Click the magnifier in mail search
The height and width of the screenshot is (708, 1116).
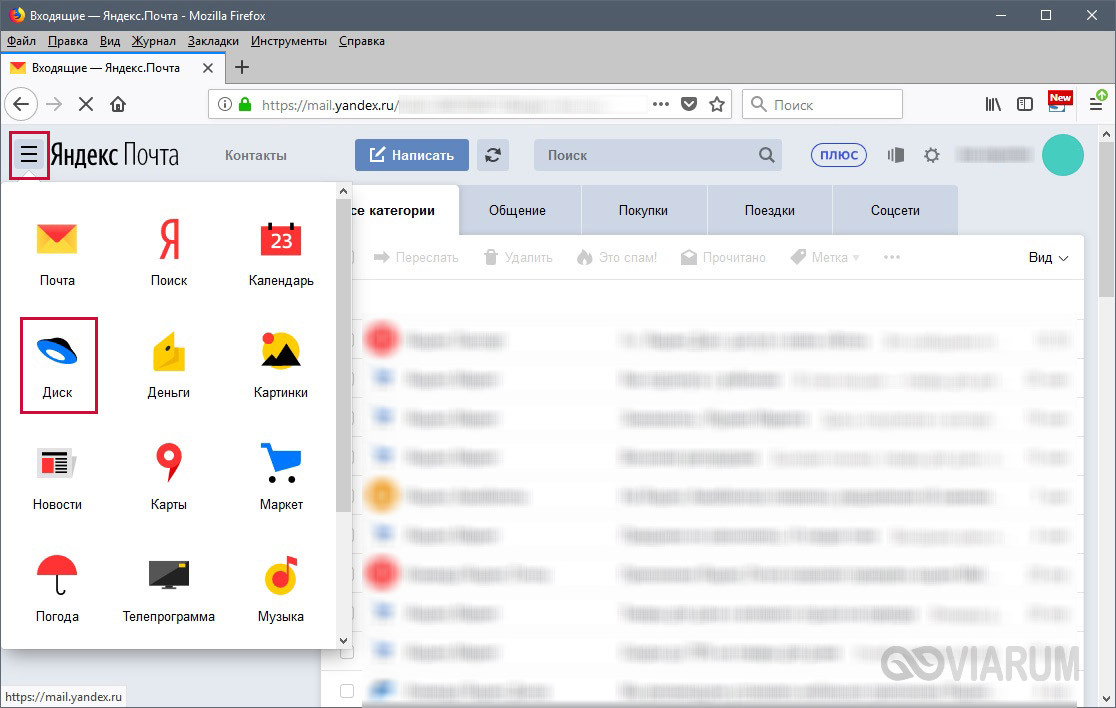pos(766,155)
